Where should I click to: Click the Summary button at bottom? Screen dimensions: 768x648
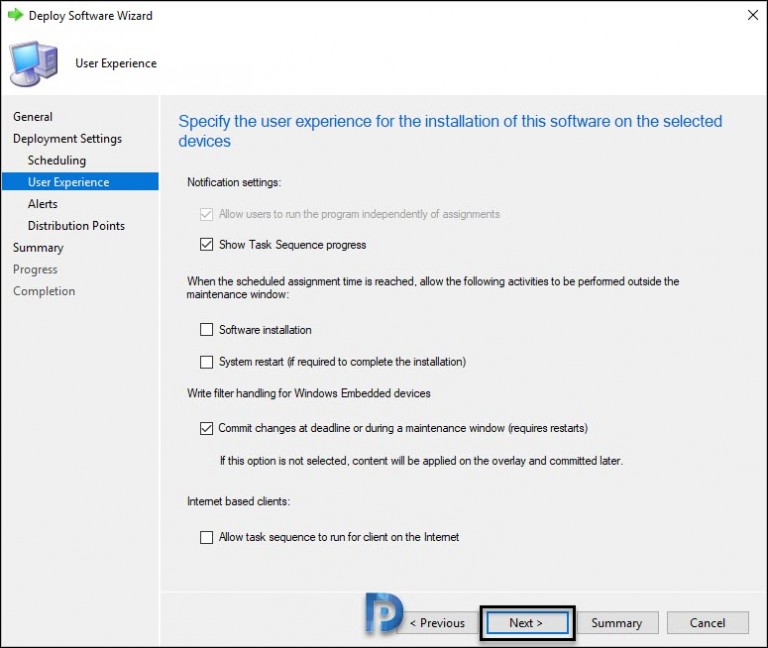617,623
